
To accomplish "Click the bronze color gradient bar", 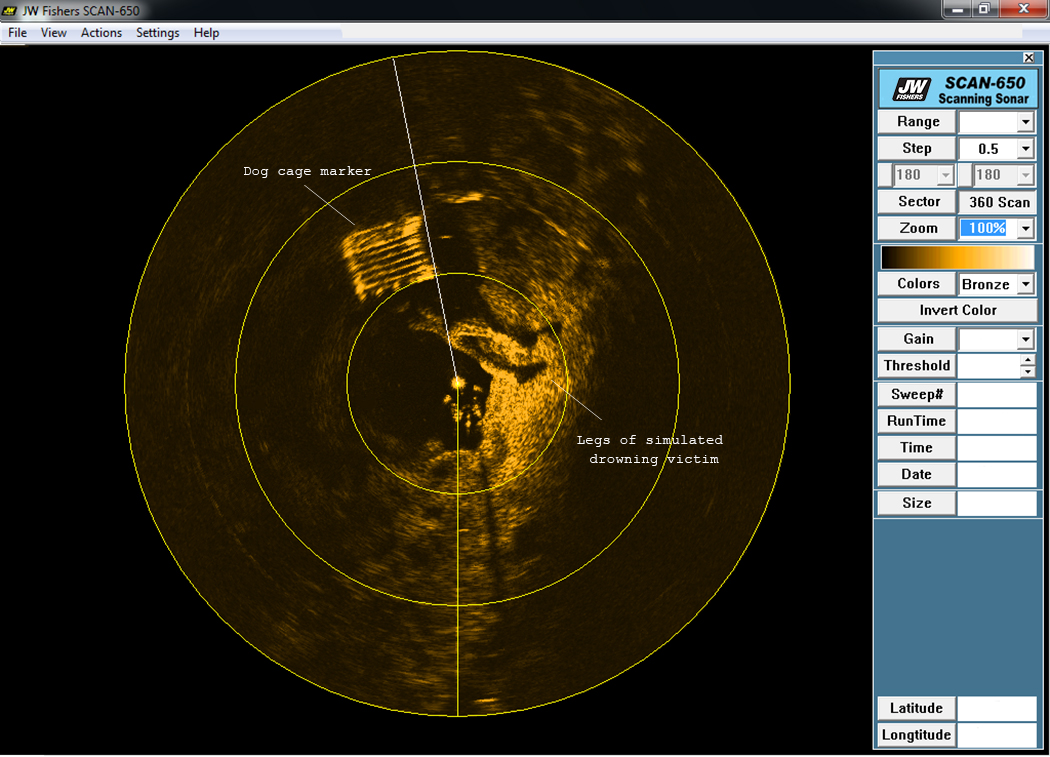I will point(957,257).
